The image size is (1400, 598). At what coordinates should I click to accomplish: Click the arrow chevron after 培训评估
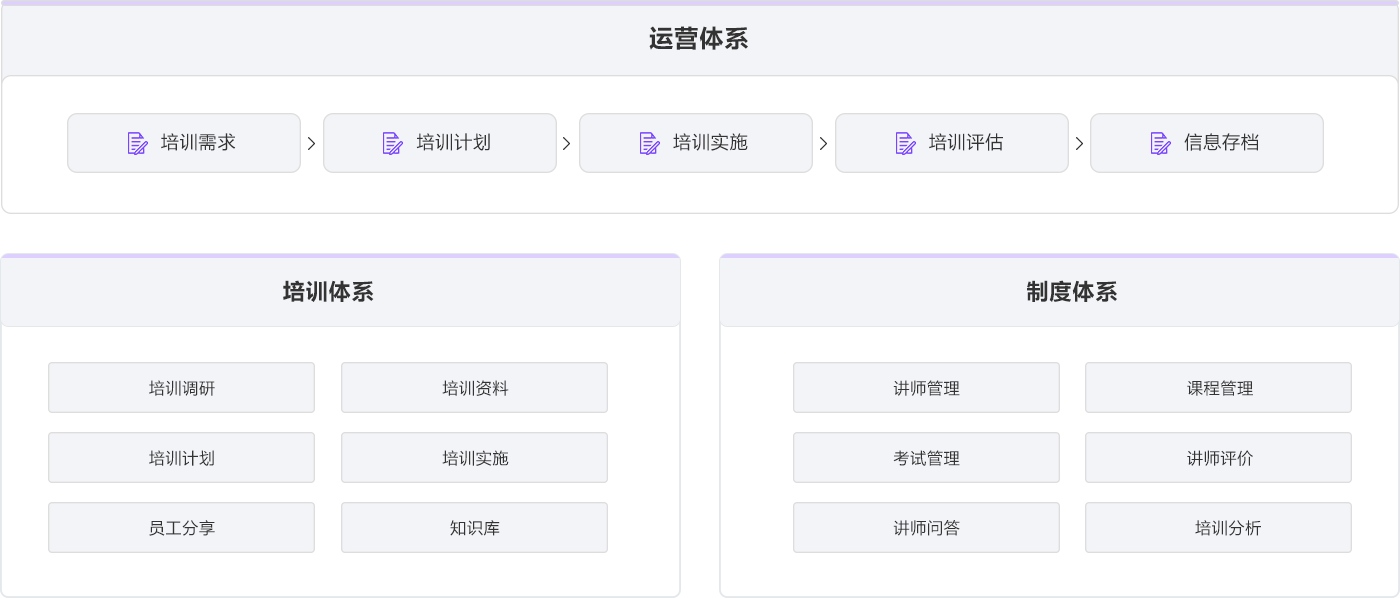1079,143
